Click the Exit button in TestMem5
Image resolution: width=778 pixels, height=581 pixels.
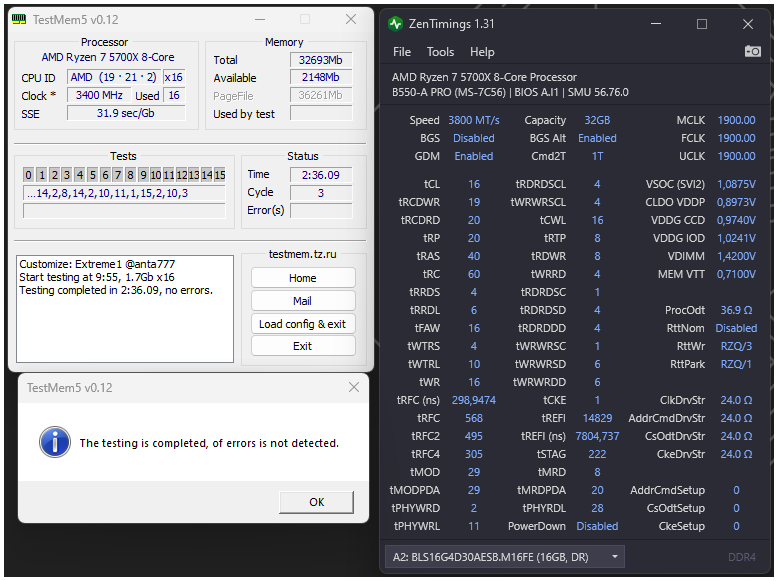pyautogui.click(x=302, y=346)
